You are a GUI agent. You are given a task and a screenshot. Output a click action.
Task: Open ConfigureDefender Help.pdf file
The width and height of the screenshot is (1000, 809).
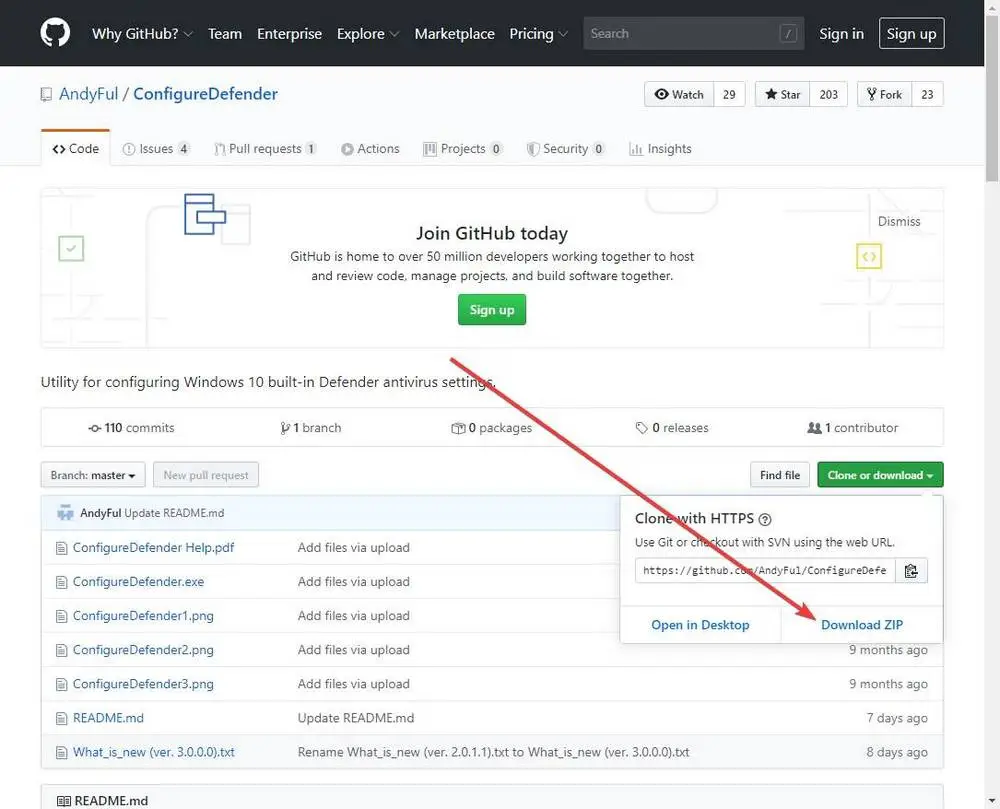coord(153,548)
